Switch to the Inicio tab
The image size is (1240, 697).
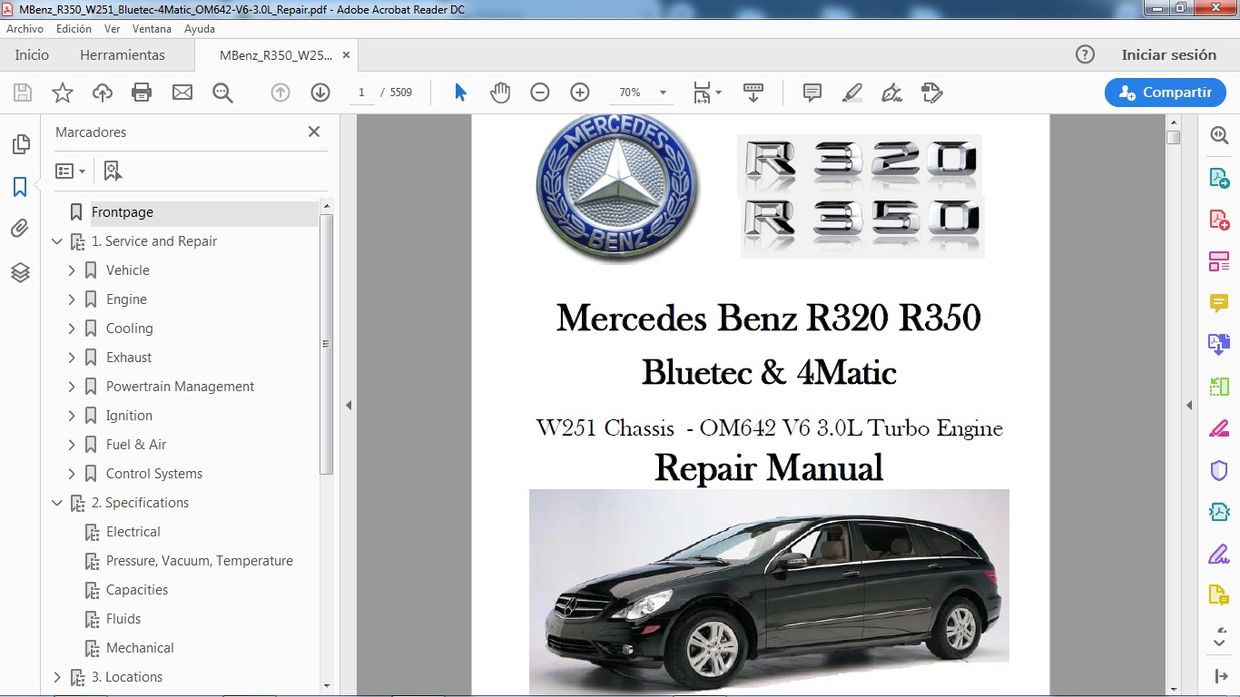pos(31,55)
